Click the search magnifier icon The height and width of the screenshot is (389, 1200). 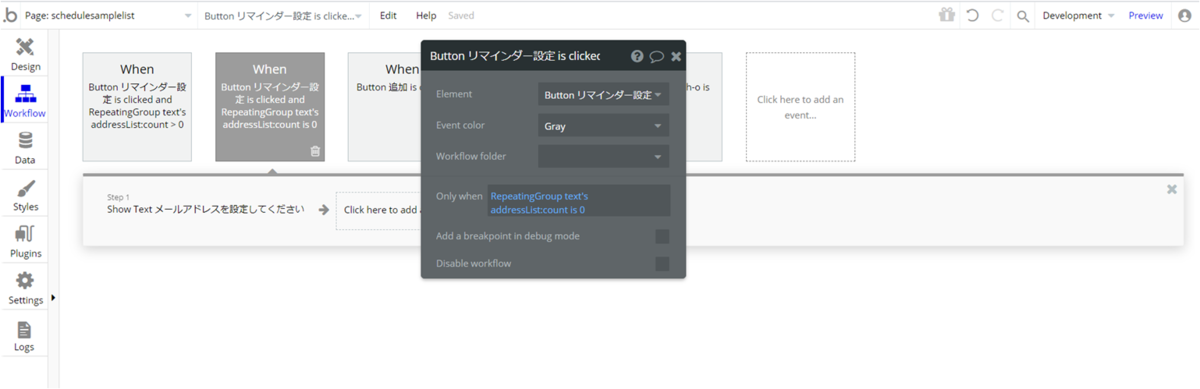1022,16
